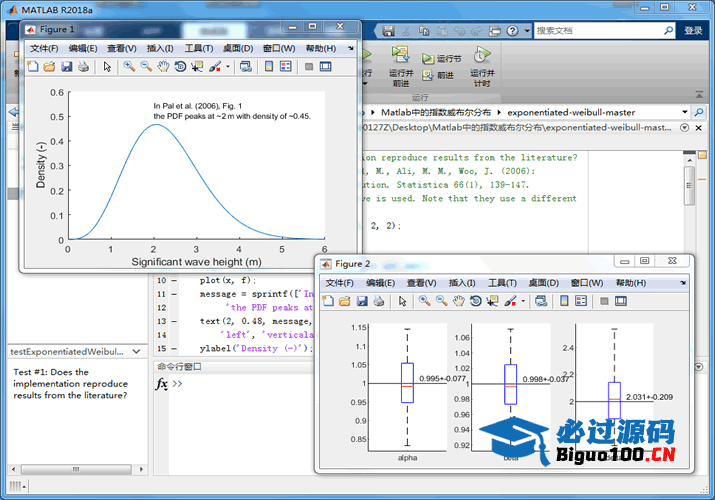Viewport: 715px width, 500px height.
Task: Open current folder path dropdown arrow
Action: click(x=684, y=112)
